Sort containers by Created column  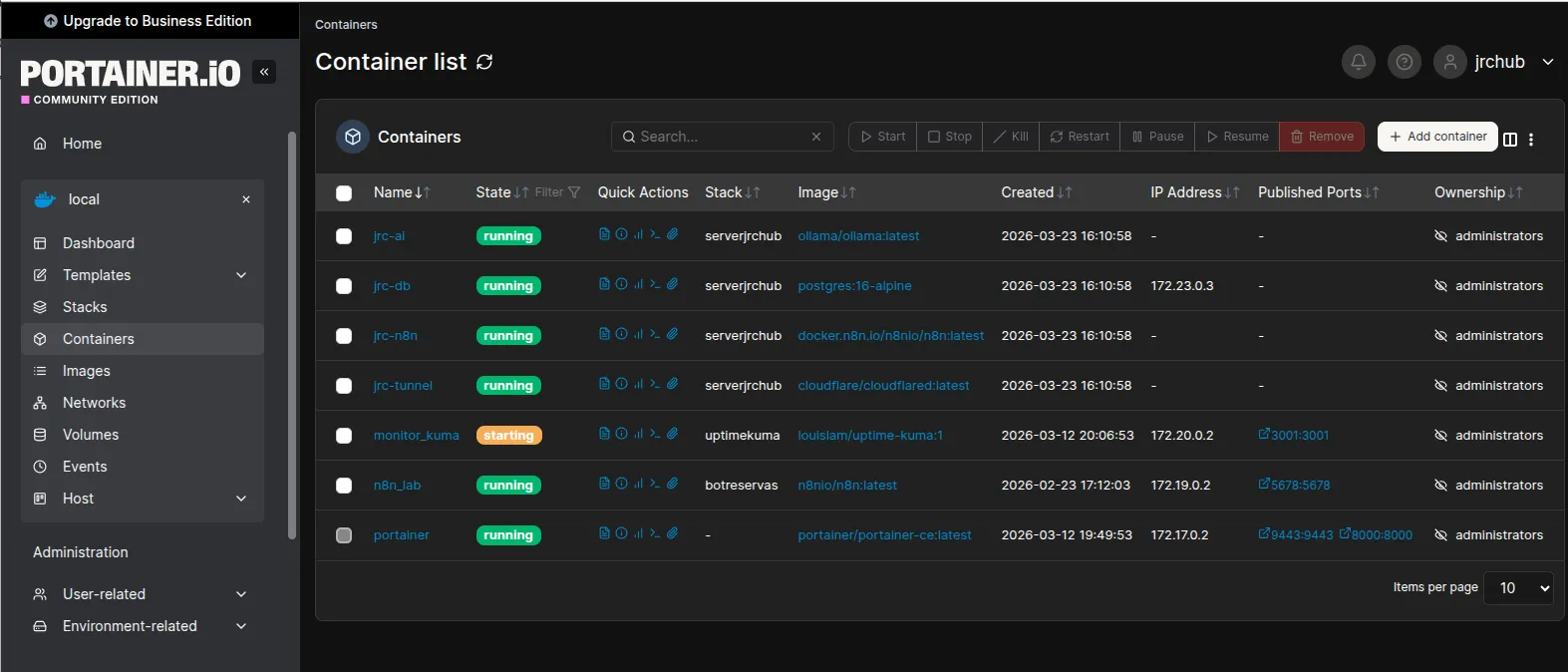pos(1037,192)
